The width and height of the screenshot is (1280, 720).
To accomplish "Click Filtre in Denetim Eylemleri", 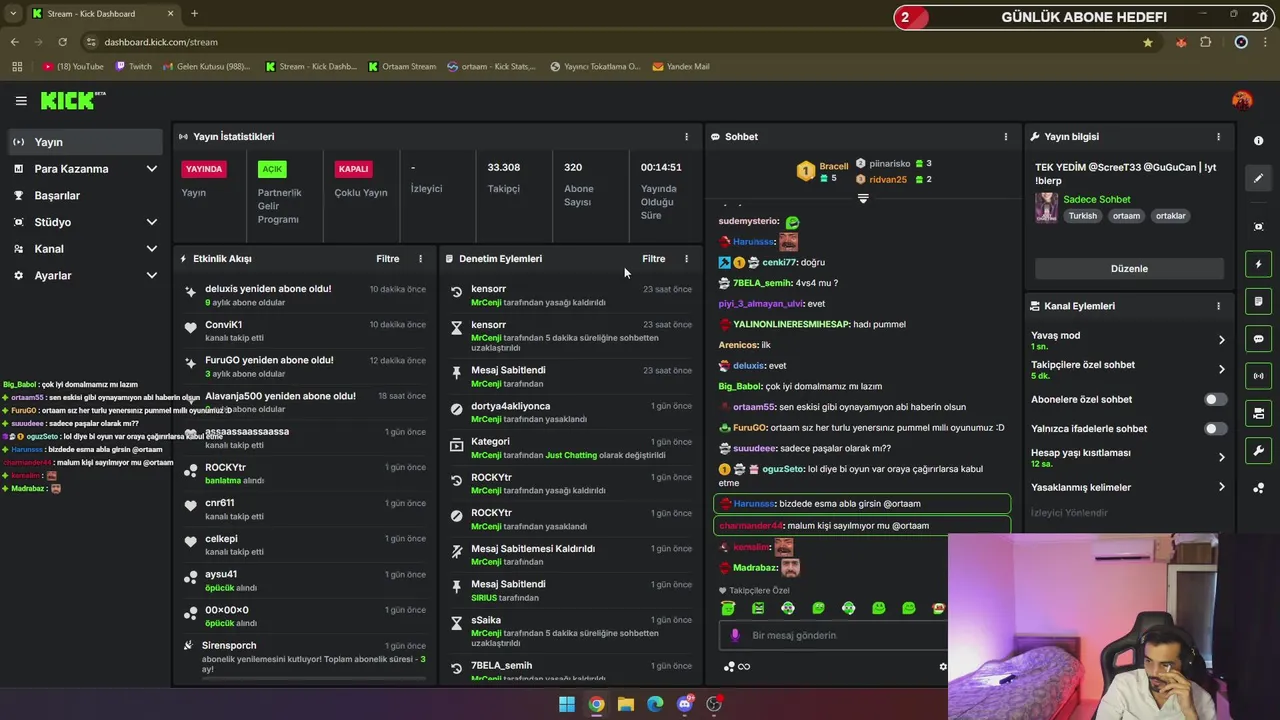I will coord(654,258).
